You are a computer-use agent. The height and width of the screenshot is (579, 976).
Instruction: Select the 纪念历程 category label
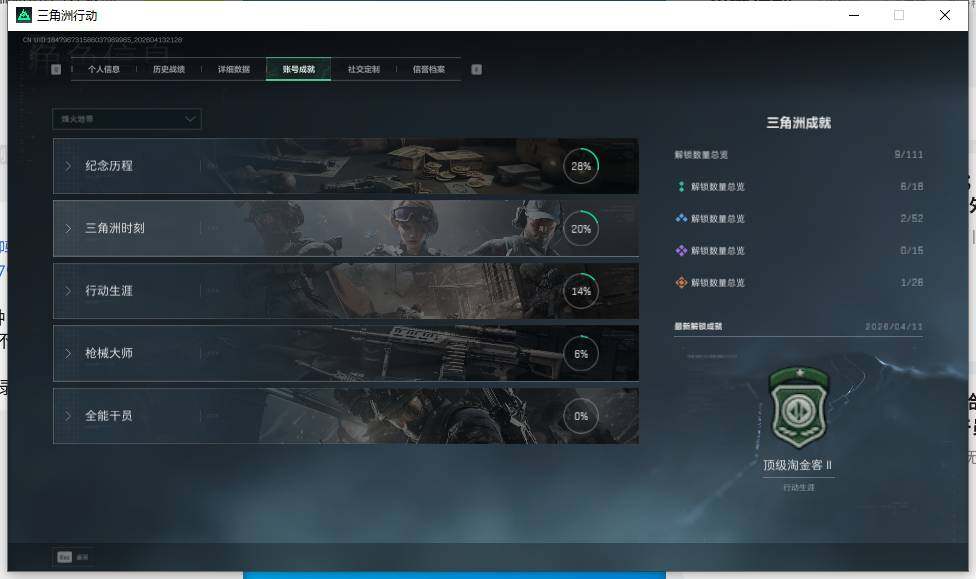[x=109, y=166]
